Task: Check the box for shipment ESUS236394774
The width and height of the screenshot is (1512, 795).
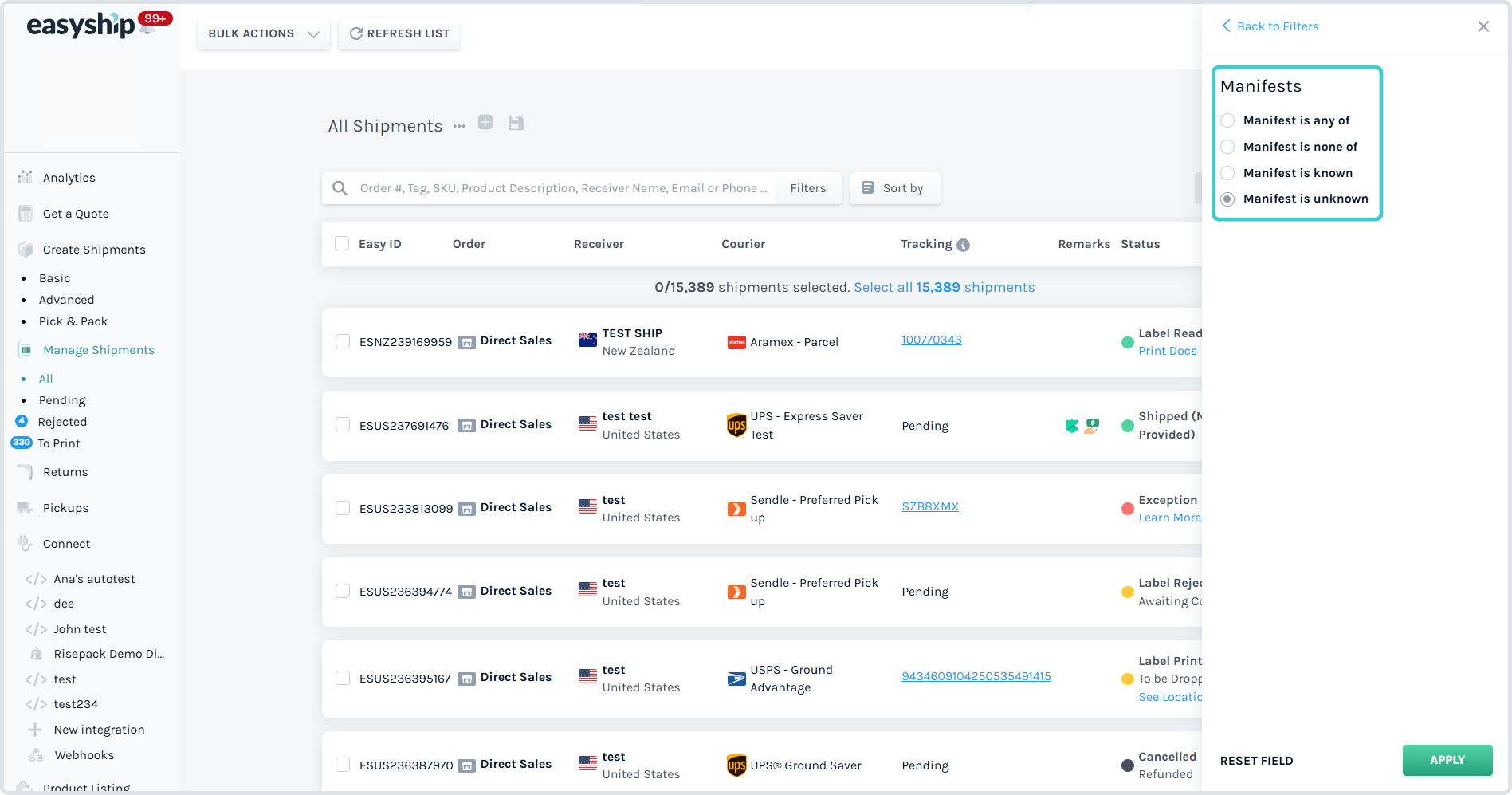Action: 343,591
